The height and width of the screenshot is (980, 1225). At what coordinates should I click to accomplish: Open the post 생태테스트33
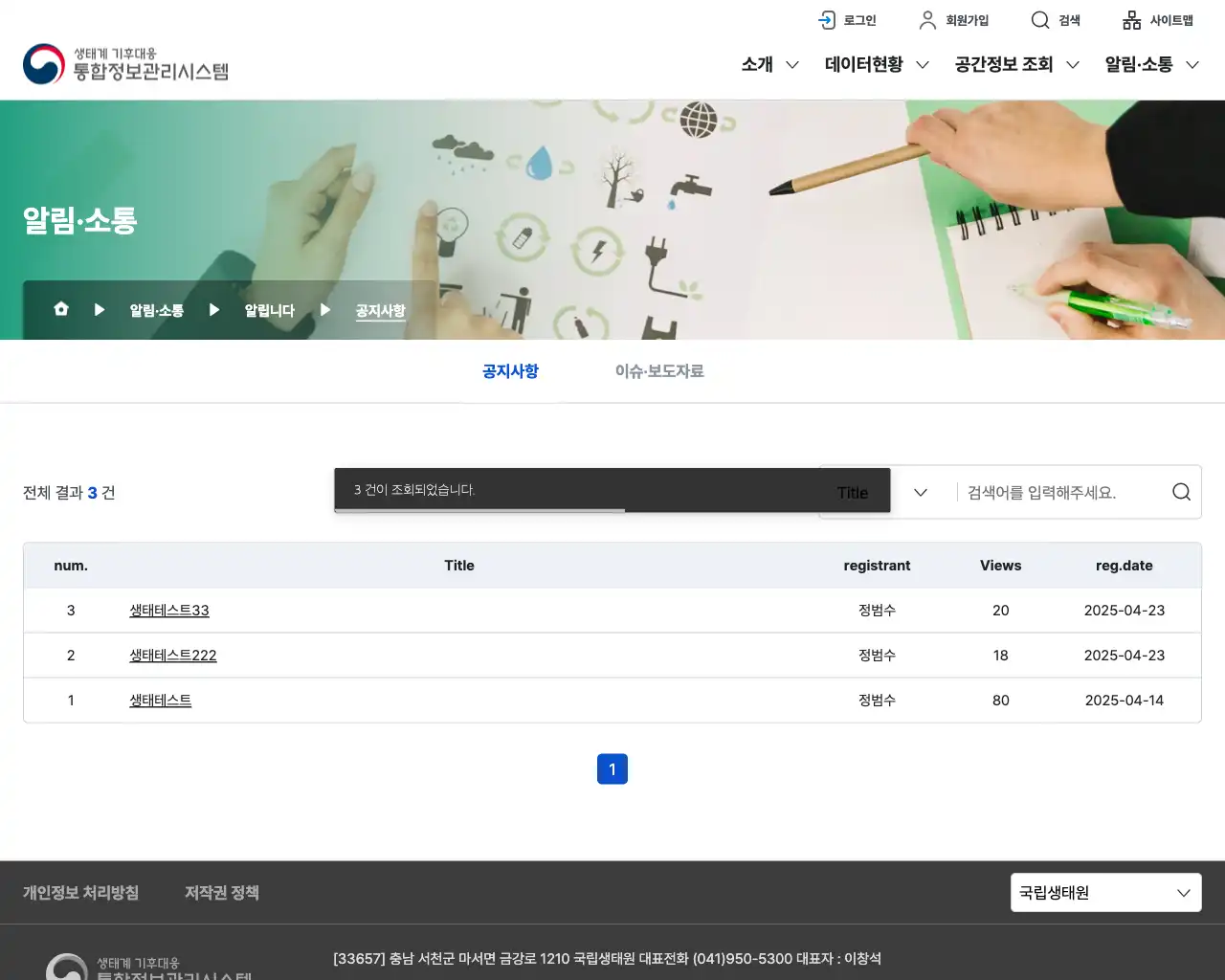pos(169,611)
